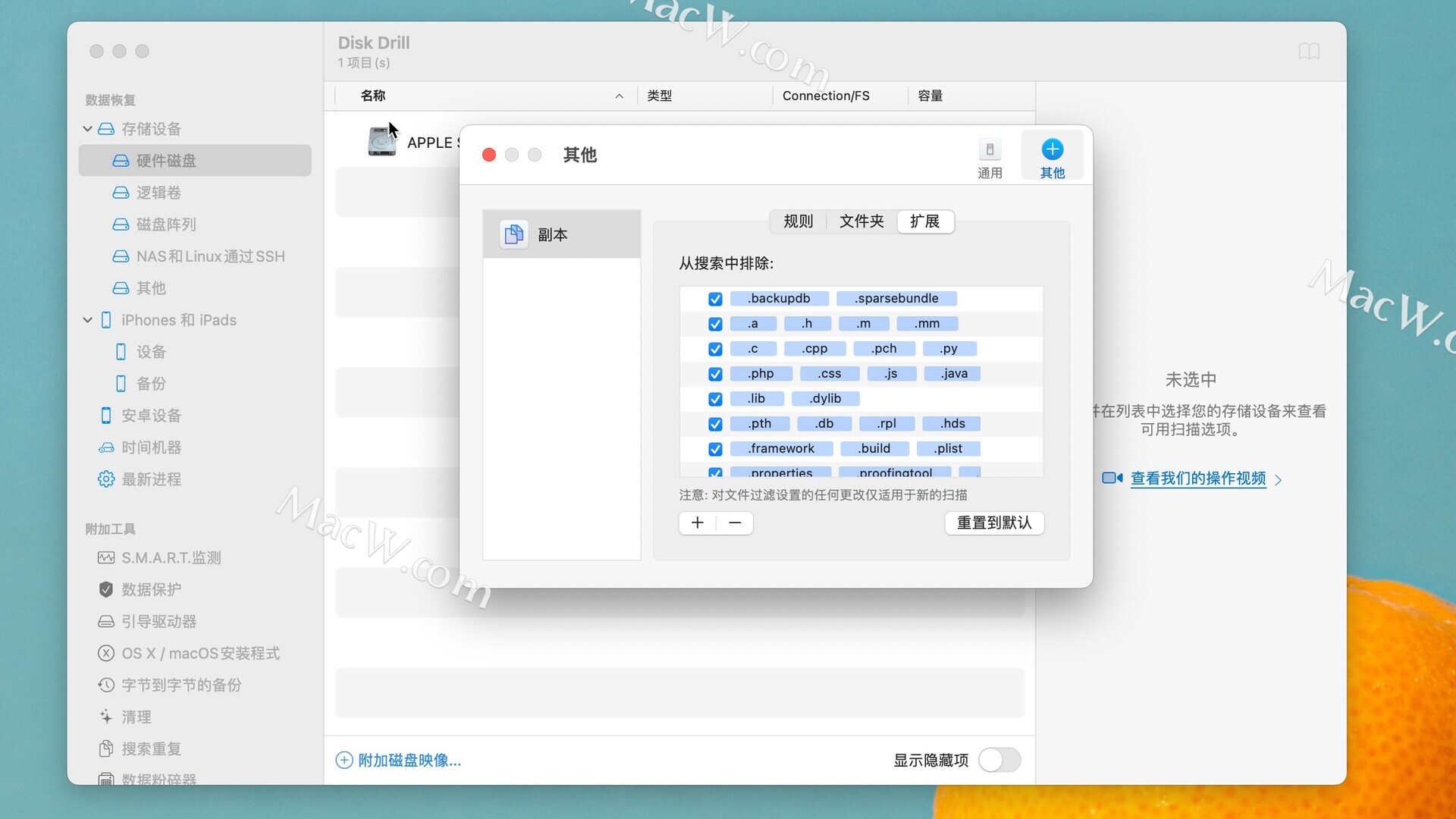Viewport: 1456px width, 819px height.
Task: Collapse the 存储设备 section
Action: click(88, 129)
